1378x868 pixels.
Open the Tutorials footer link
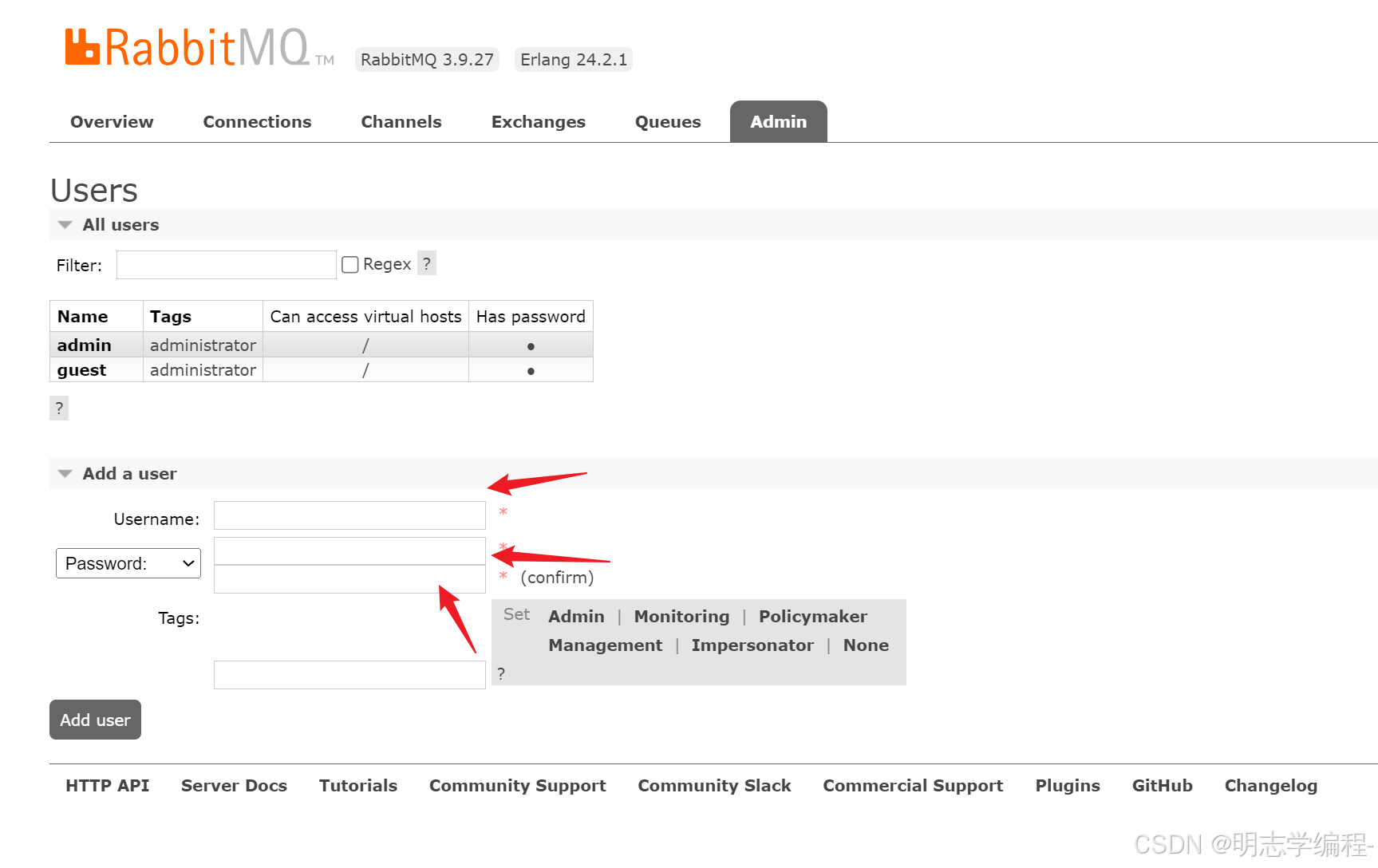tap(358, 786)
